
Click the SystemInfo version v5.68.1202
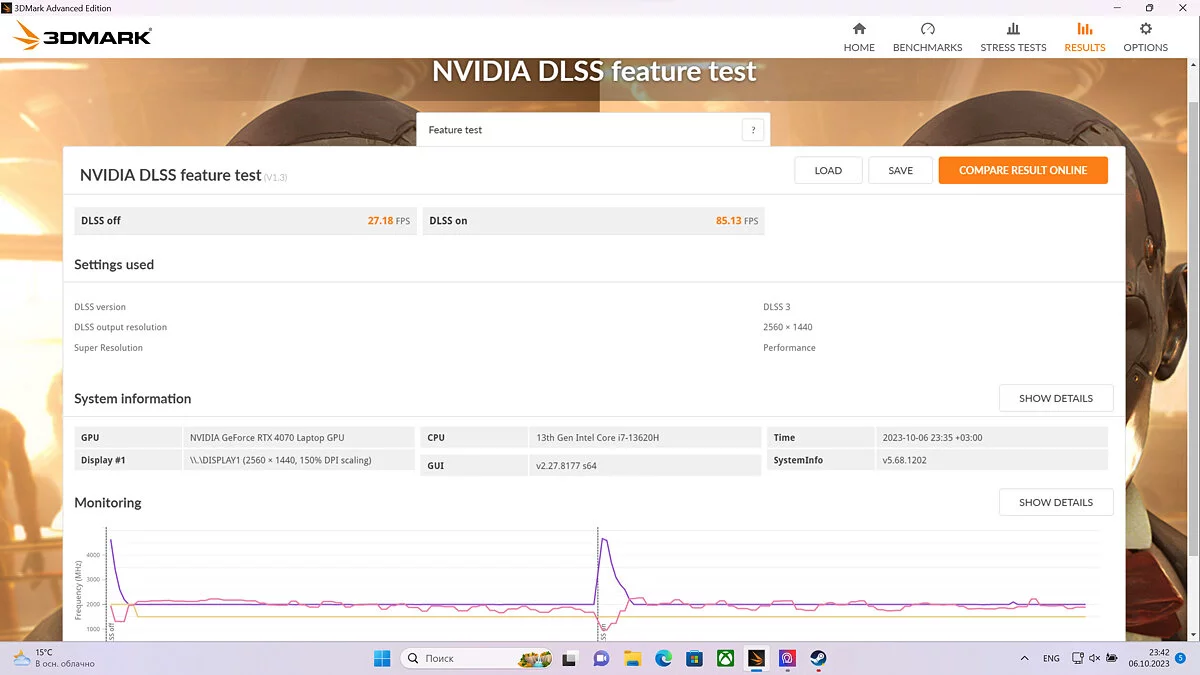click(x=991, y=460)
